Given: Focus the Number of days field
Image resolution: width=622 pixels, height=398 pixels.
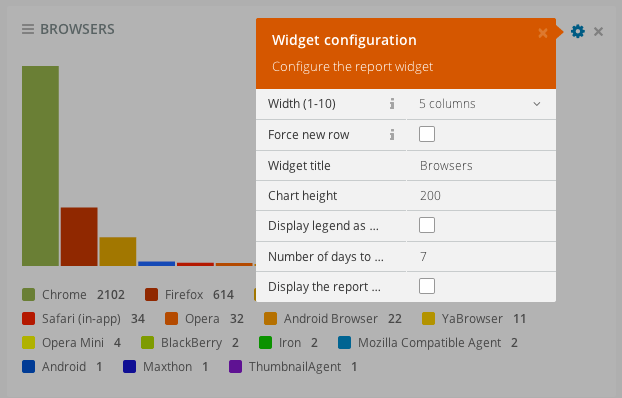Looking at the screenshot, I should [481, 256].
